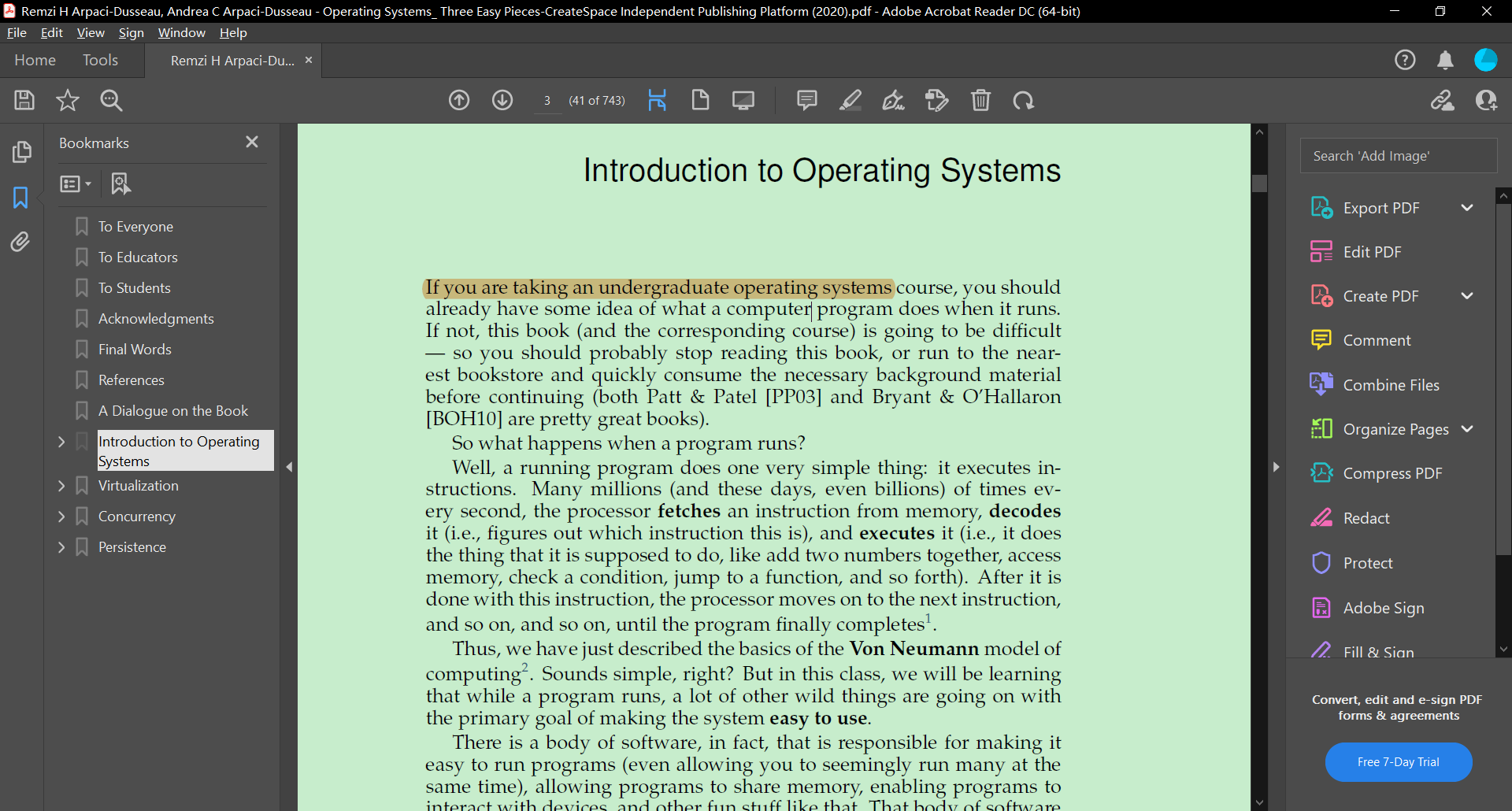Toggle the Page Thumbnails panel
Image resolution: width=1512 pixels, height=811 pixels.
point(23,151)
